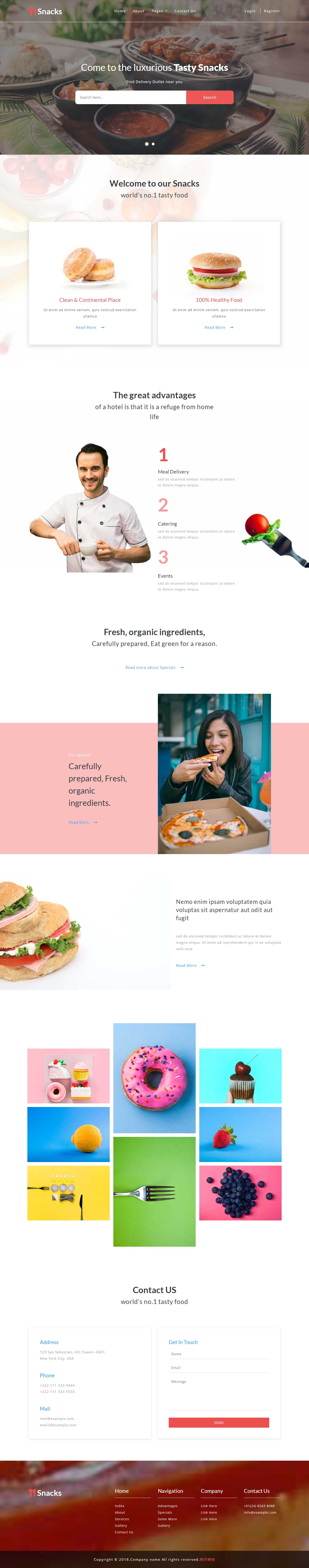Click the arrow next to Clean & Continental Read More
This screenshot has width=309, height=1568.
pos(103,327)
